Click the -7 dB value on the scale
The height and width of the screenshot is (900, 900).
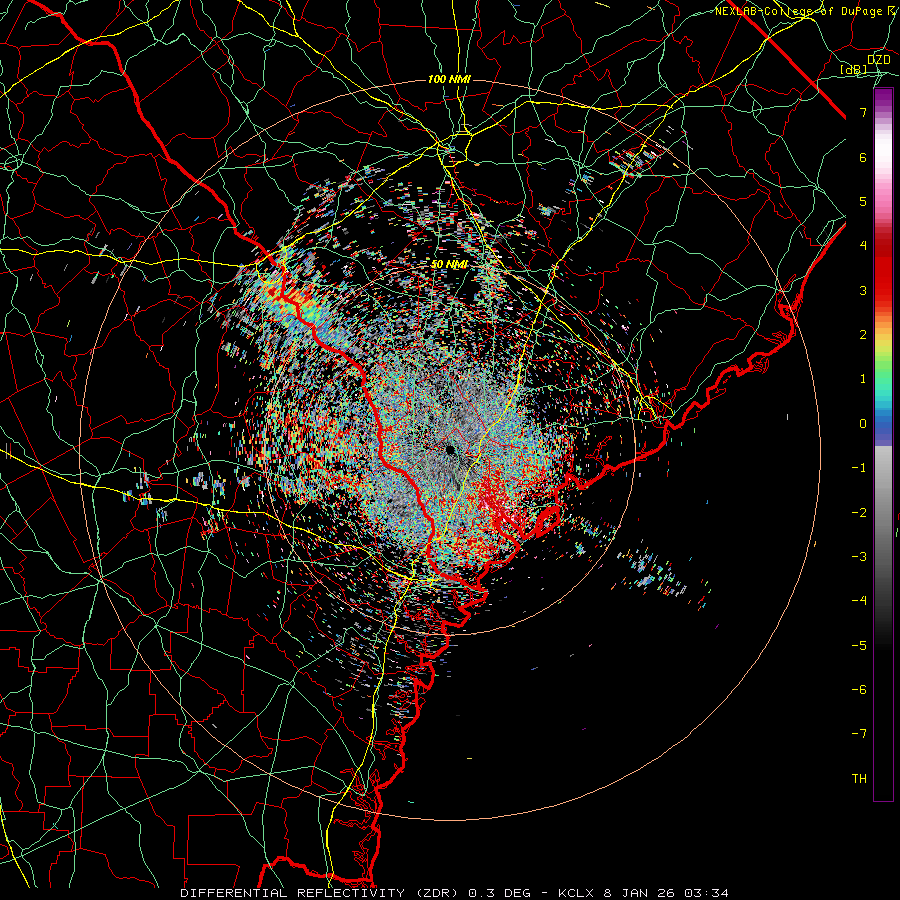(x=859, y=734)
